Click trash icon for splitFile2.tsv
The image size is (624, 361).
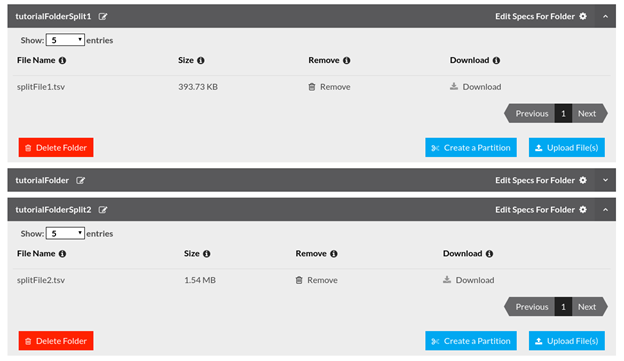pyautogui.click(x=299, y=280)
